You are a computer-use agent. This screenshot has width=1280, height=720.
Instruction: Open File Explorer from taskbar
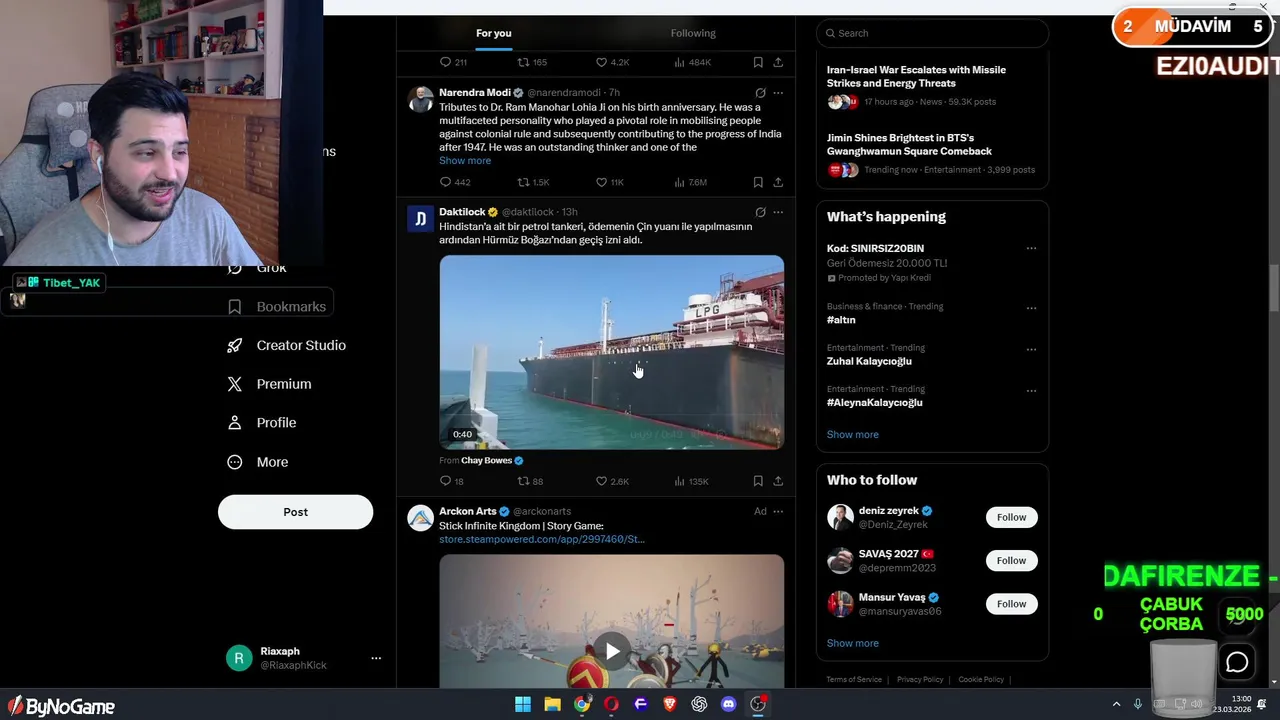coord(552,704)
